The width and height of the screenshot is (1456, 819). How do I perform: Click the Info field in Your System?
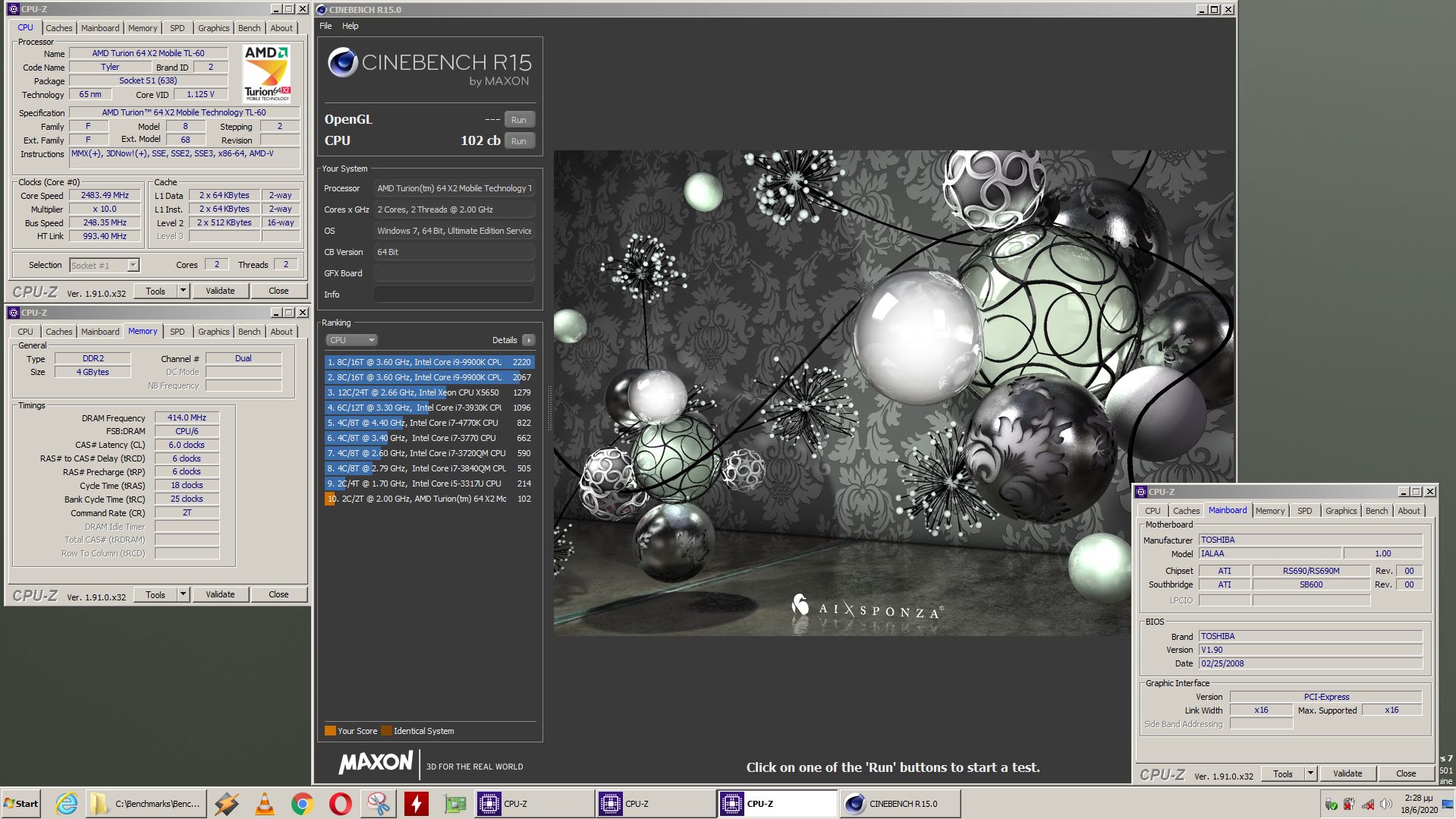454,295
